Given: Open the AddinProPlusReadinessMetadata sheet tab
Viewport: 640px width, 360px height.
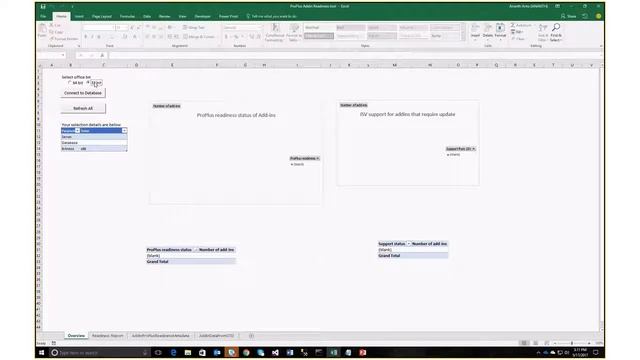Looking at the screenshot, I should point(160,336).
